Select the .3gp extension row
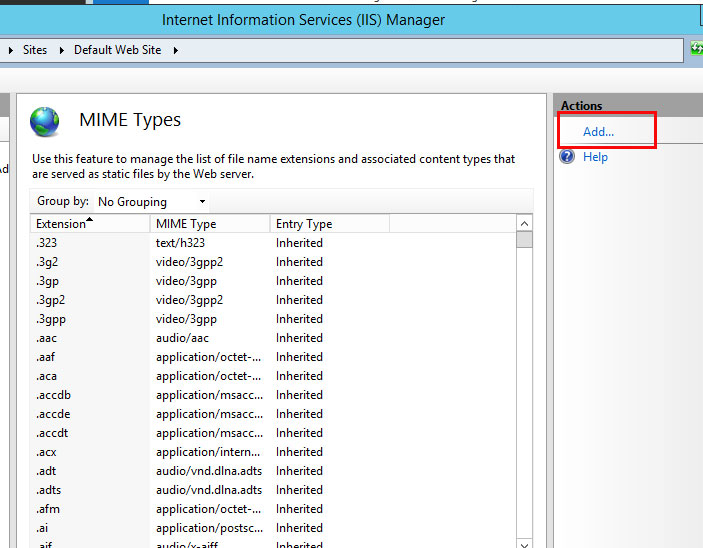This screenshot has height=548, width=703. [273, 281]
